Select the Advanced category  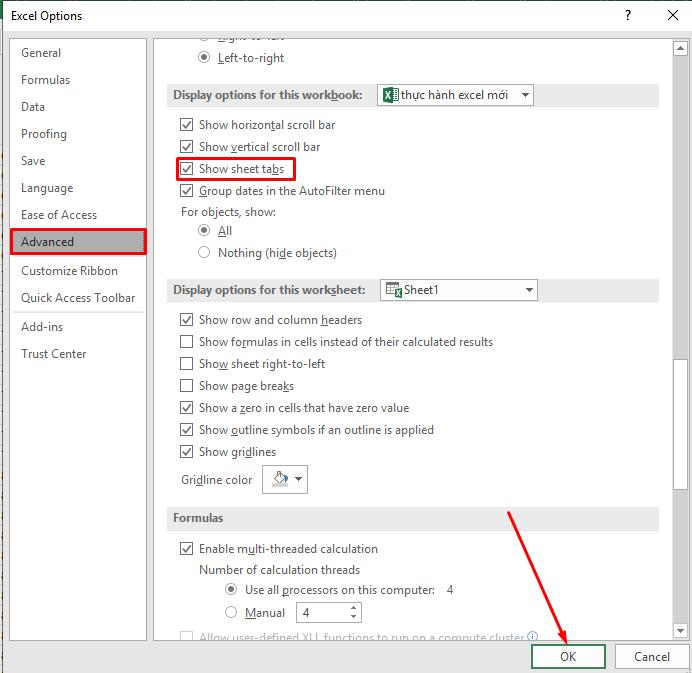[x=78, y=242]
